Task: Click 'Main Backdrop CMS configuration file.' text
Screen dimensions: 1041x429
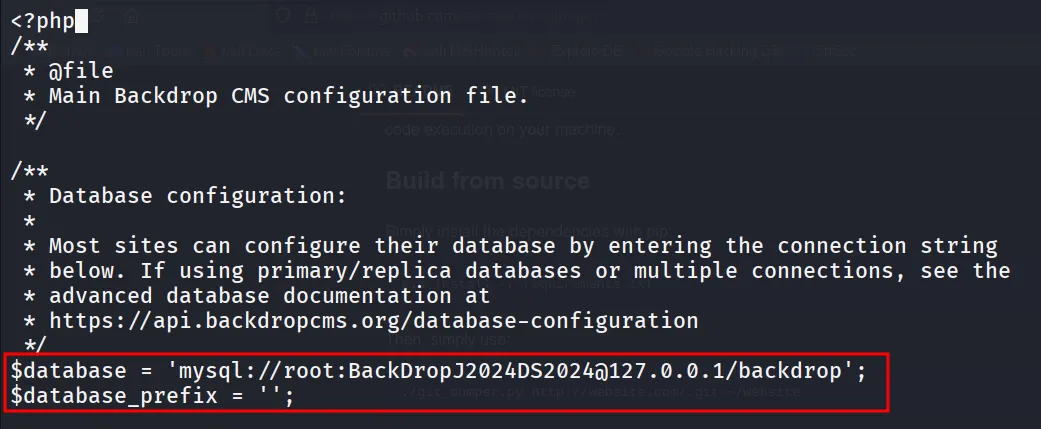Action: (x=289, y=96)
